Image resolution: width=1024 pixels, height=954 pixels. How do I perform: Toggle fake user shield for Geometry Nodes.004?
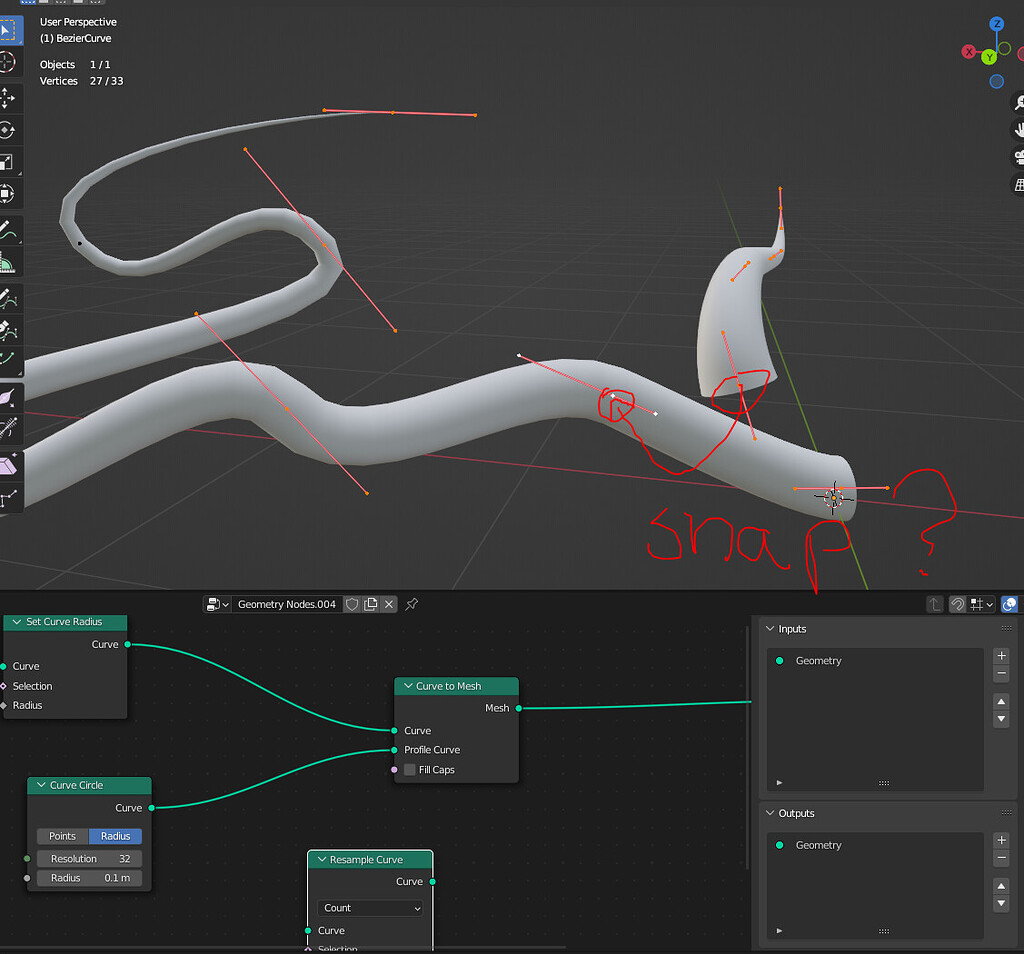352,604
